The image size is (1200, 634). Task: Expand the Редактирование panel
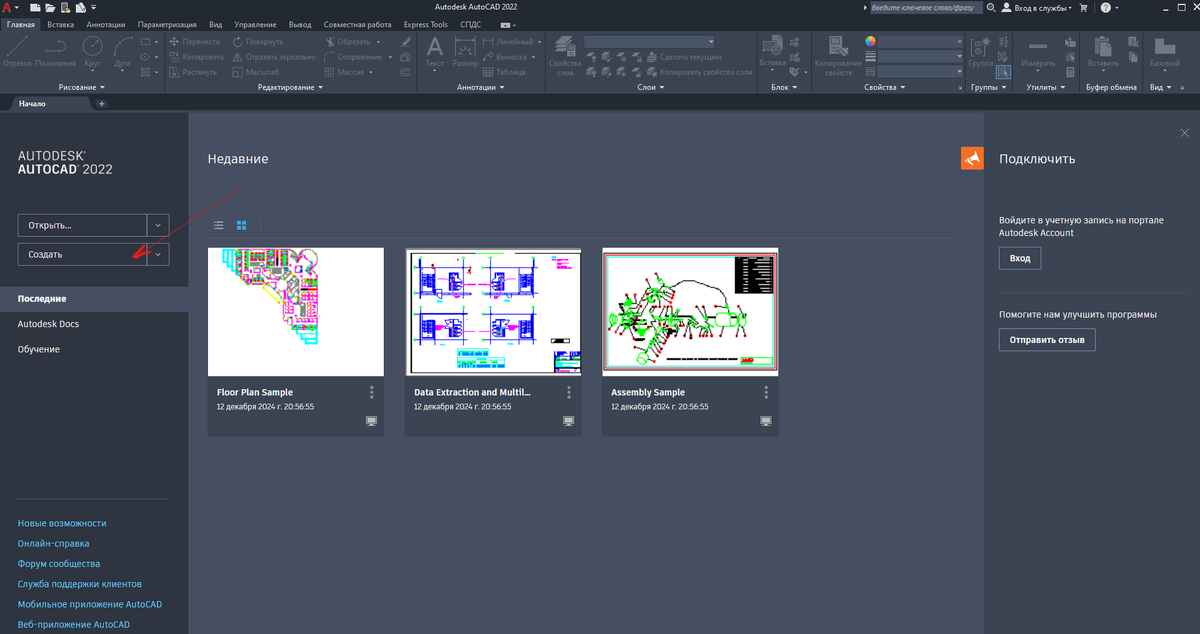coord(290,87)
